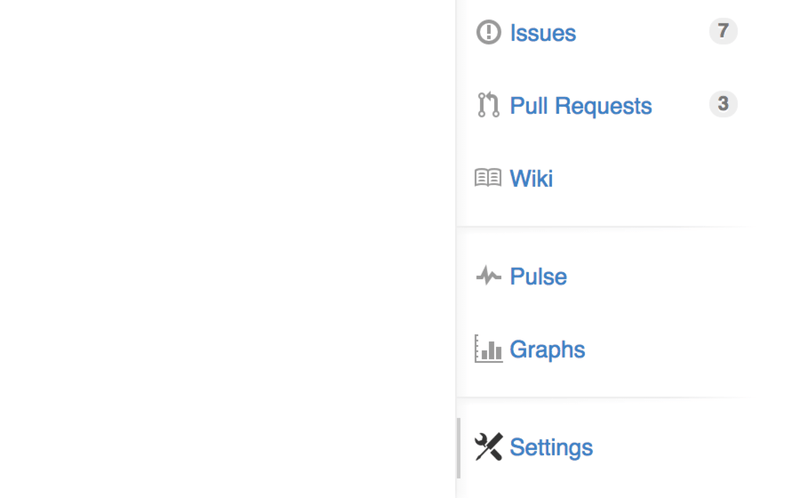The image size is (800, 498).
Task: Go to the Pull Requests link
Action: (581, 106)
